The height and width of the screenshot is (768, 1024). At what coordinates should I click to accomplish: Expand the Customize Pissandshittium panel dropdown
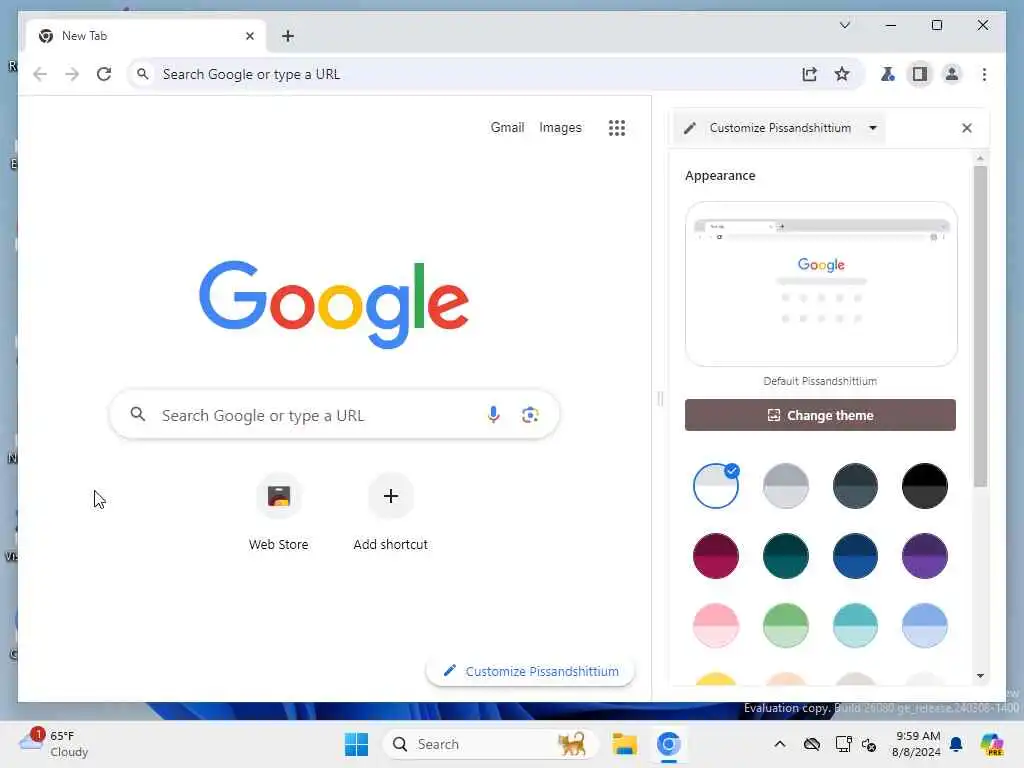(873, 128)
